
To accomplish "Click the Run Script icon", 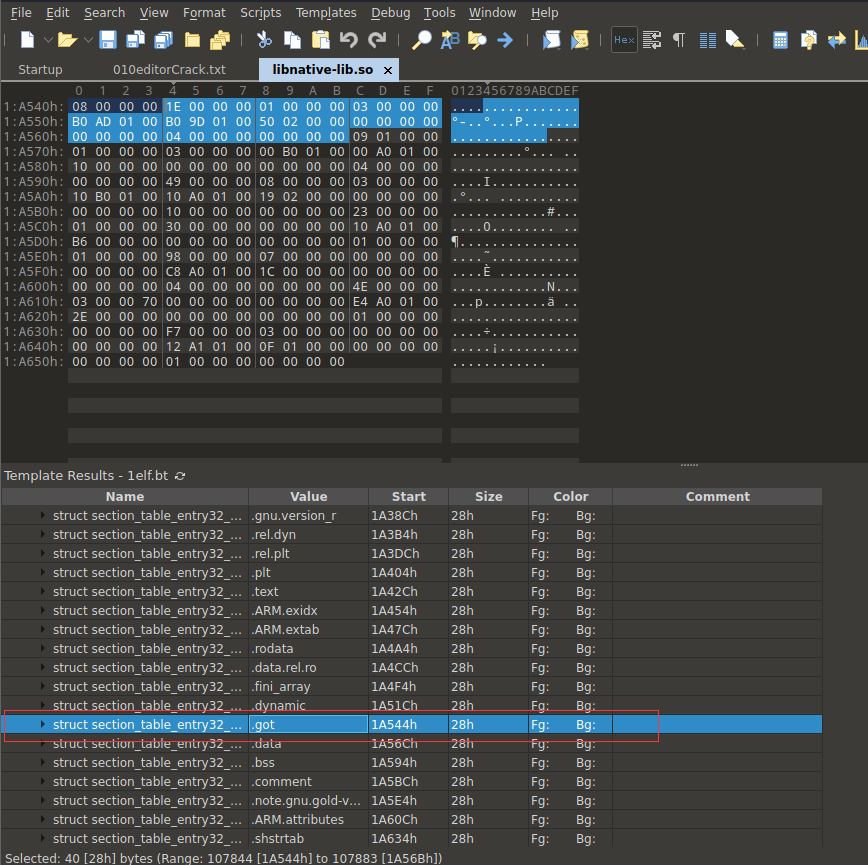I will tap(552, 40).
